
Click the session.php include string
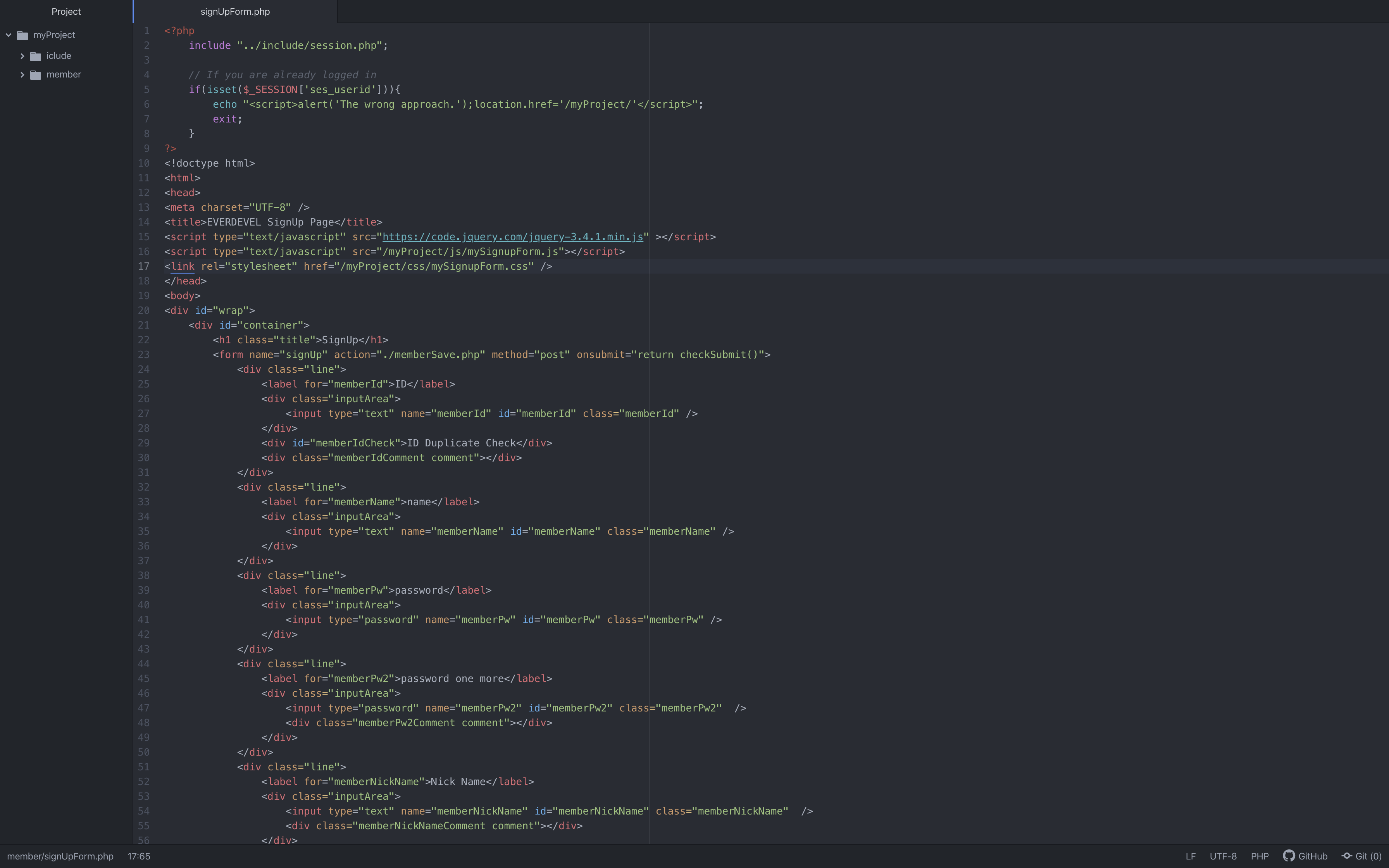pyautogui.click(x=309, y=45)
